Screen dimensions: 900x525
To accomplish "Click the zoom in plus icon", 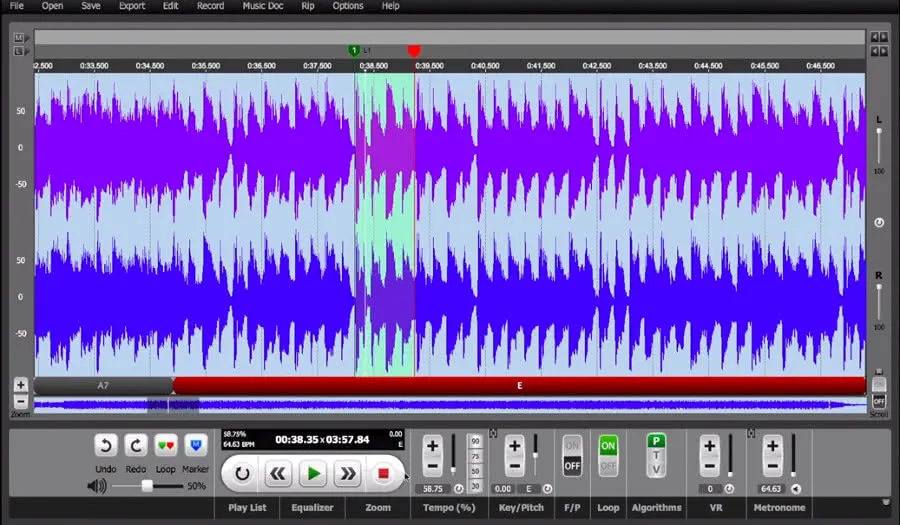I will click(x=20, y=385).
